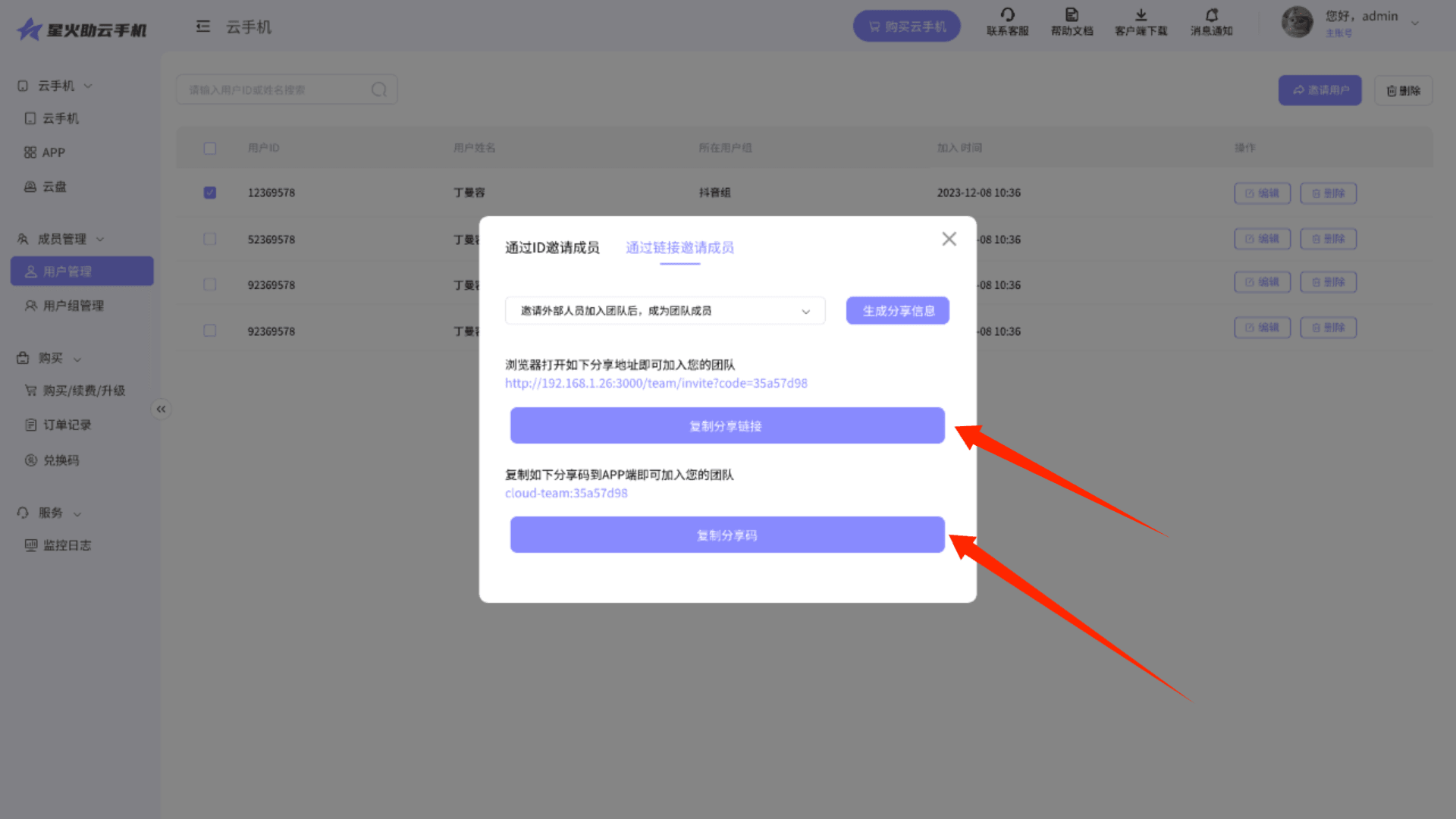Open the message notification bell icon
The height and width of the screenshot is (819, 1456).
[1211, 15]
